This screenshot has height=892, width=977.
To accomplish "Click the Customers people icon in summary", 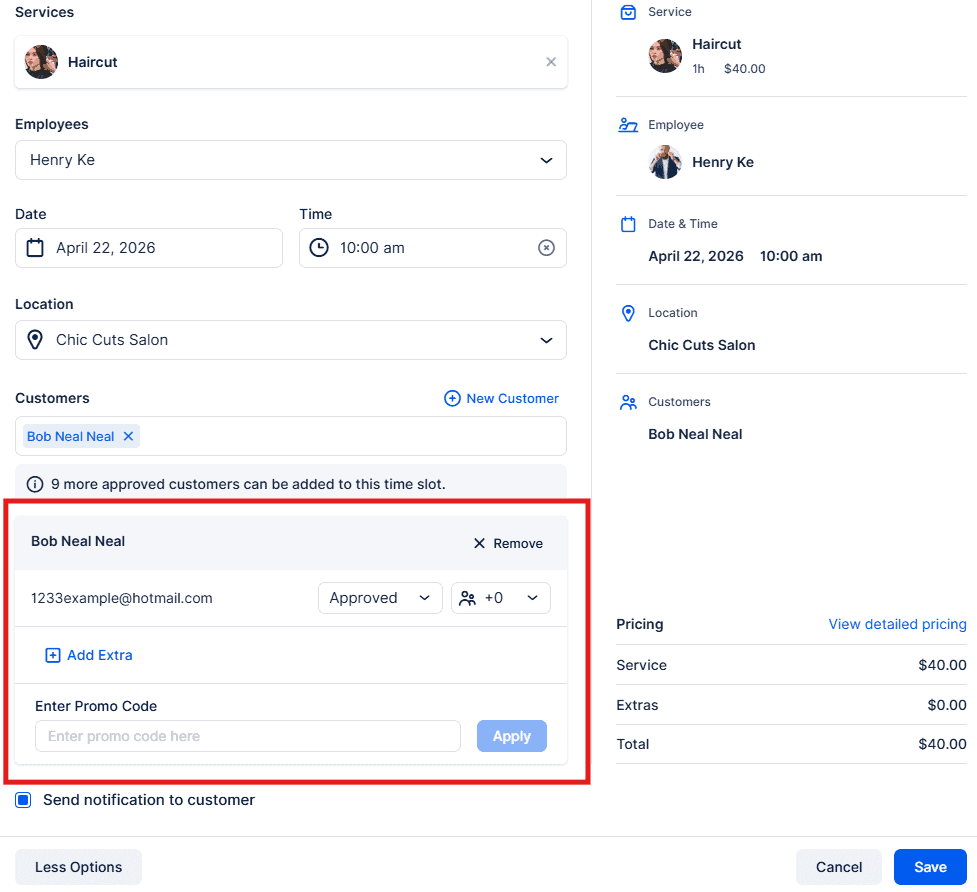I will 628,402.
